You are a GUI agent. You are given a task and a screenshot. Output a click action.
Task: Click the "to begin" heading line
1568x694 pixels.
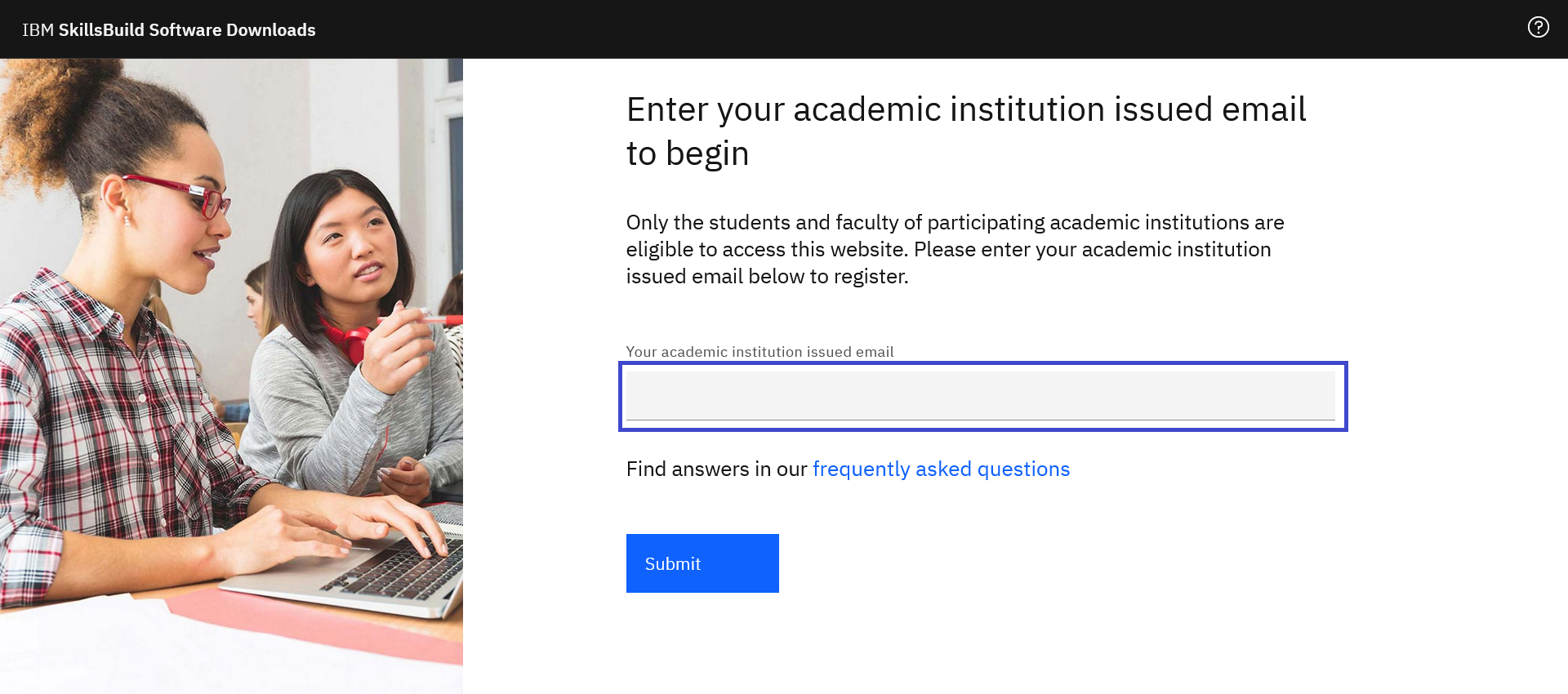tap(687, 154)
